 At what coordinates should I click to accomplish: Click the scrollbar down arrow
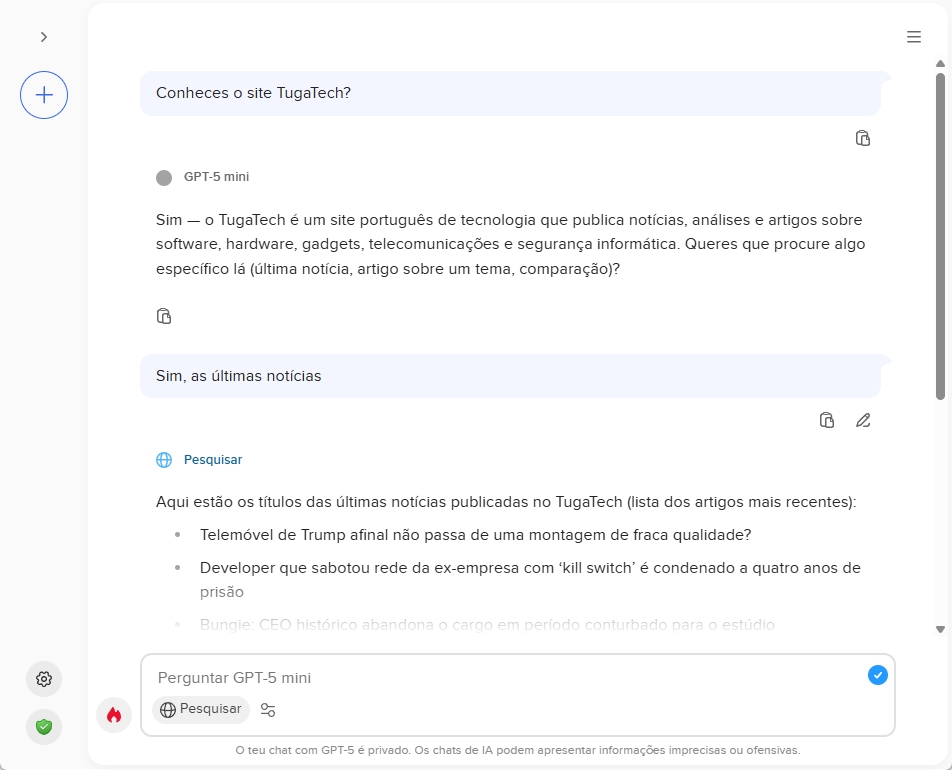click(x=940, y=629)
